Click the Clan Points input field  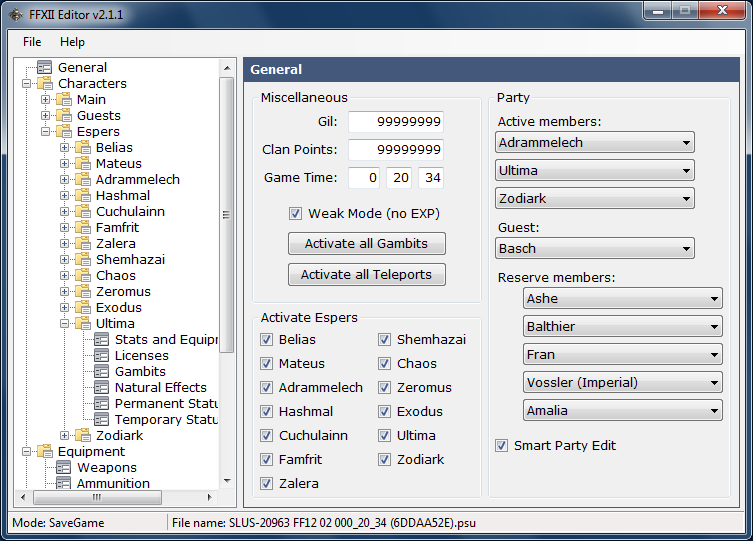(x=396, y=150)
